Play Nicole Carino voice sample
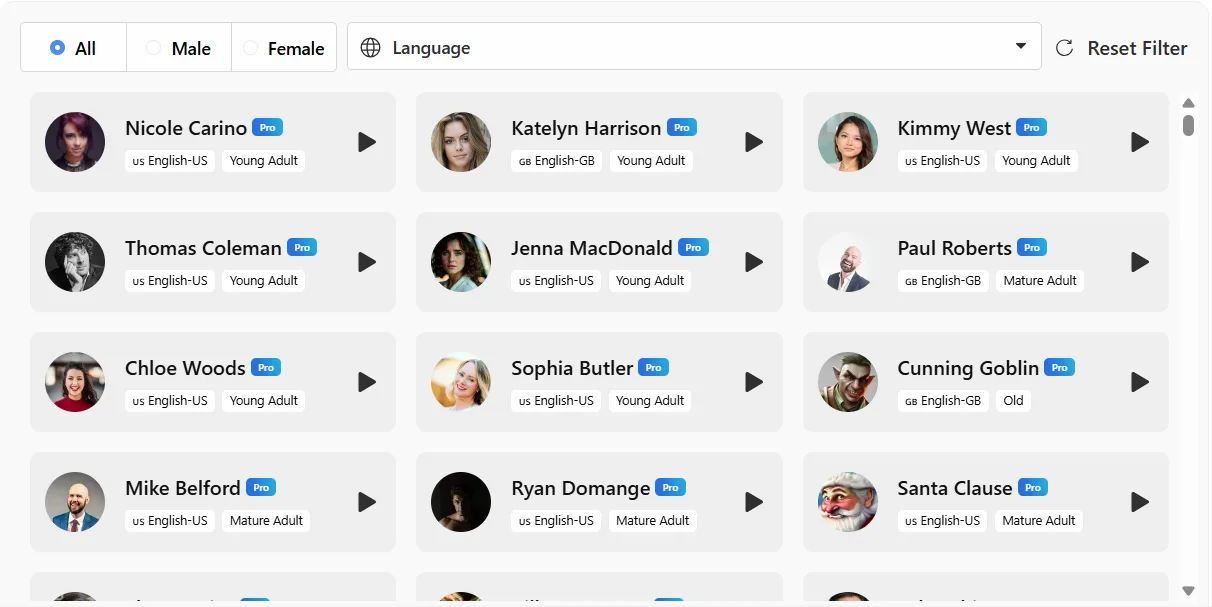The image size is (1212, 607). (x=367, y=142)
